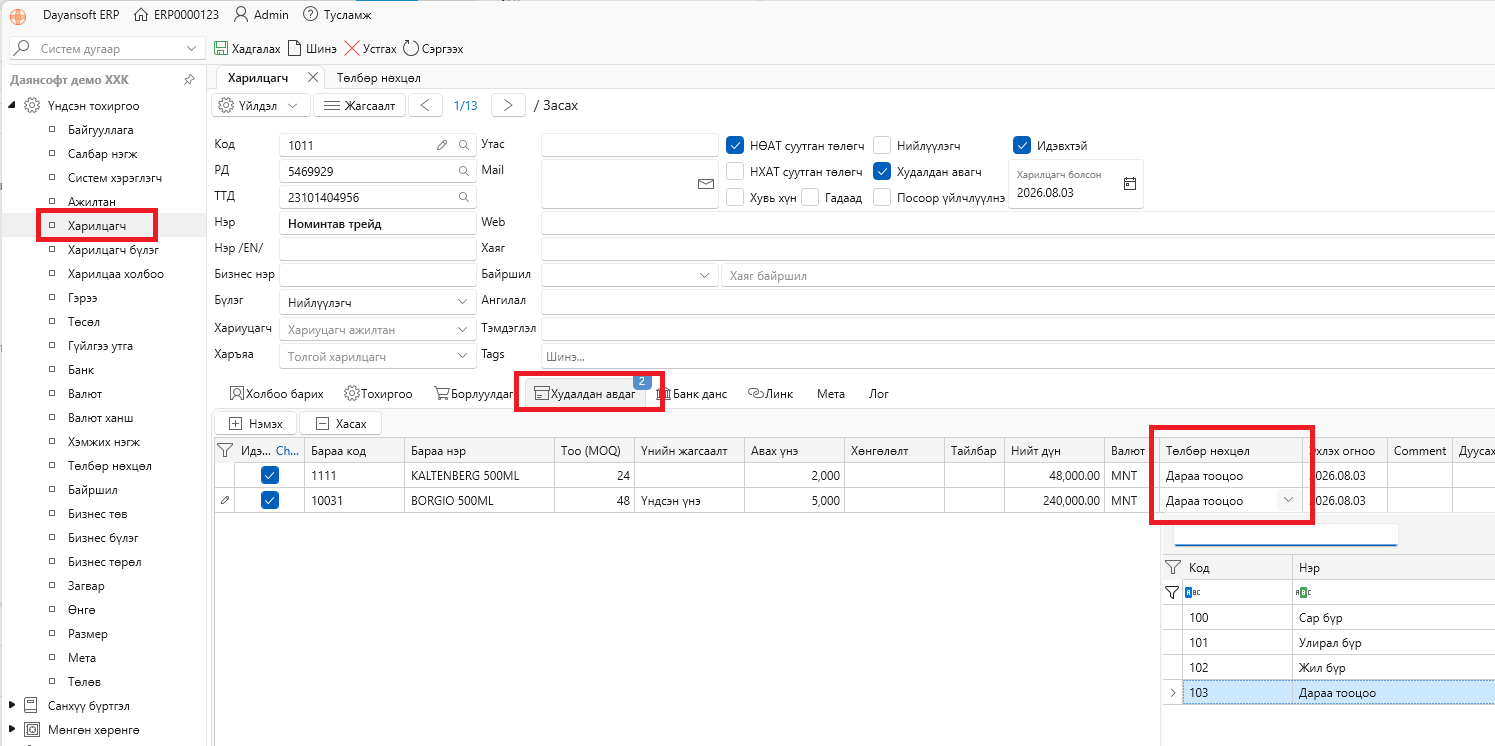Viewport: 1495px width, 746px height.
Task: Click the search icon in РД field
Action: [464, 171]
